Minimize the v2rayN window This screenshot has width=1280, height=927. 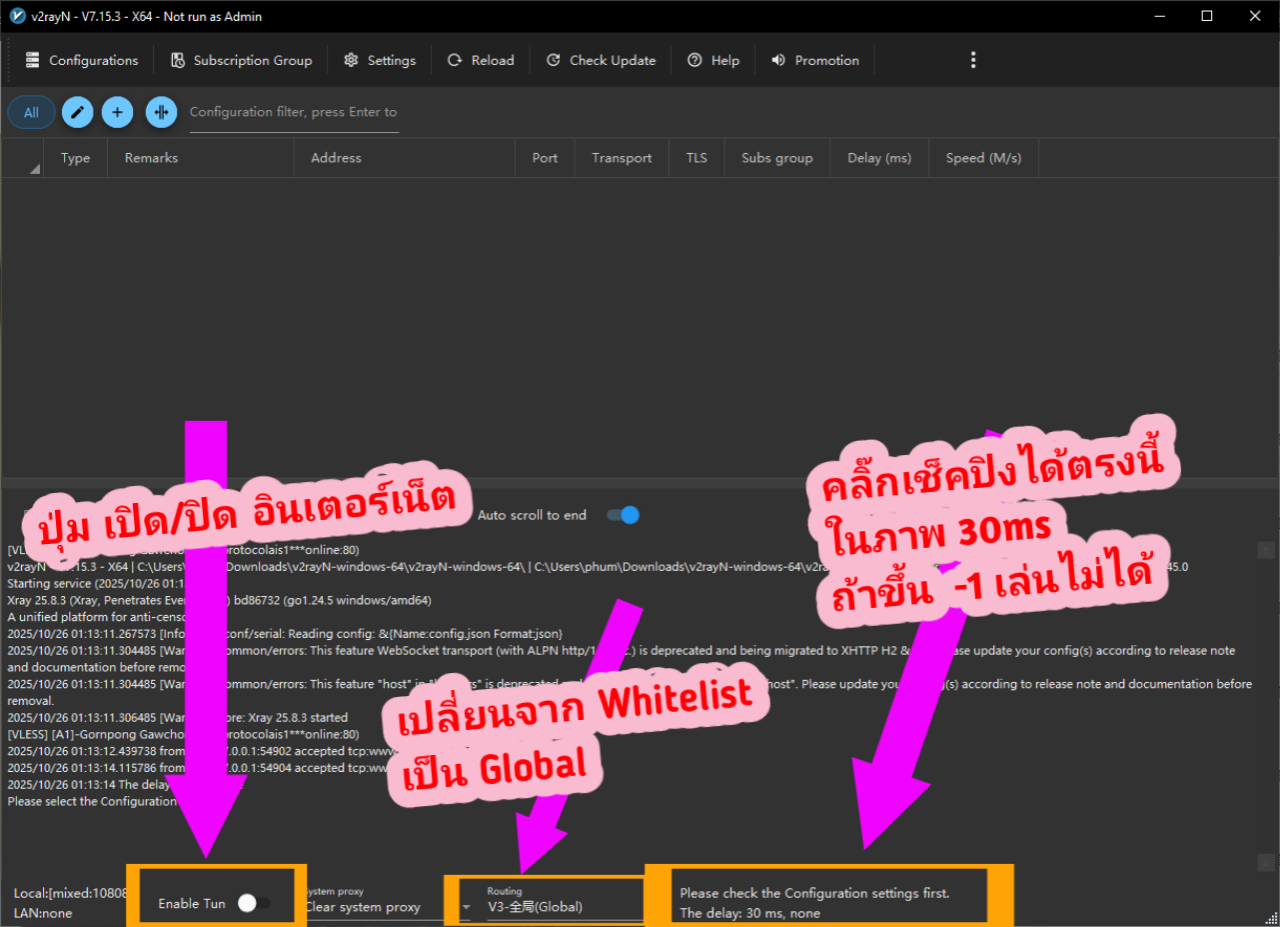point(1159,16)
